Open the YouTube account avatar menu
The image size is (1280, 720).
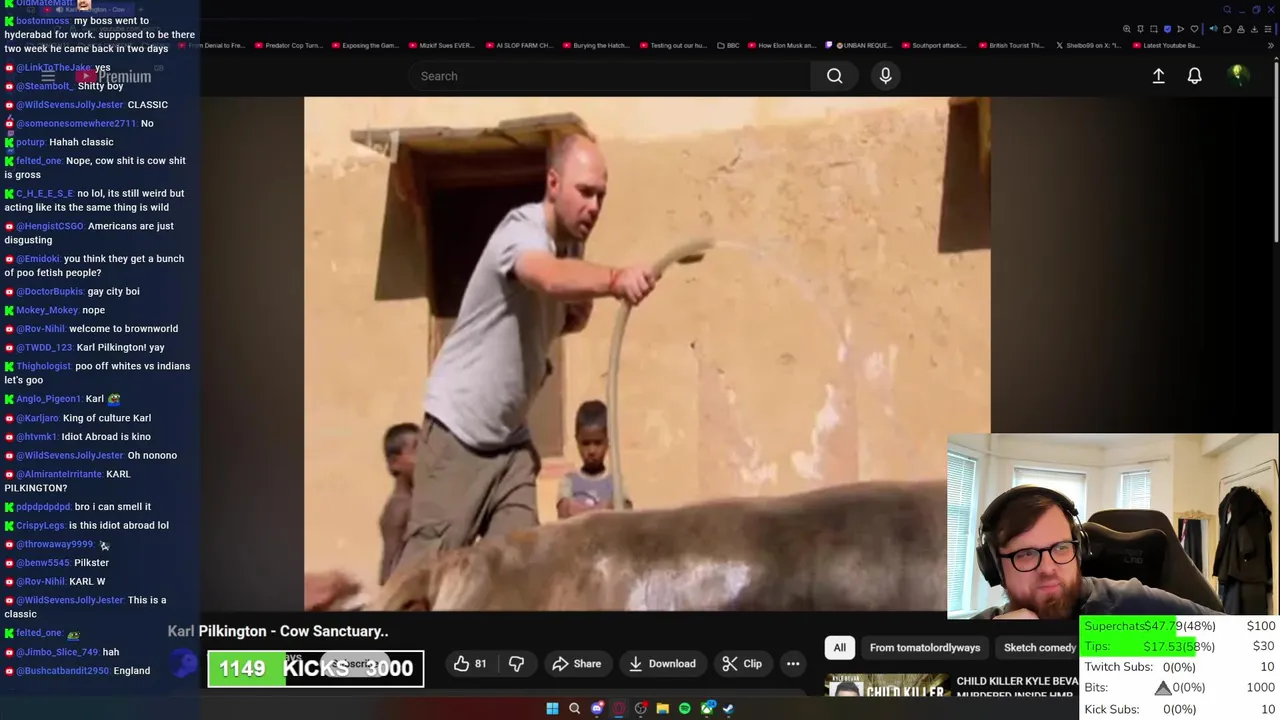(x=1238, y=74)
